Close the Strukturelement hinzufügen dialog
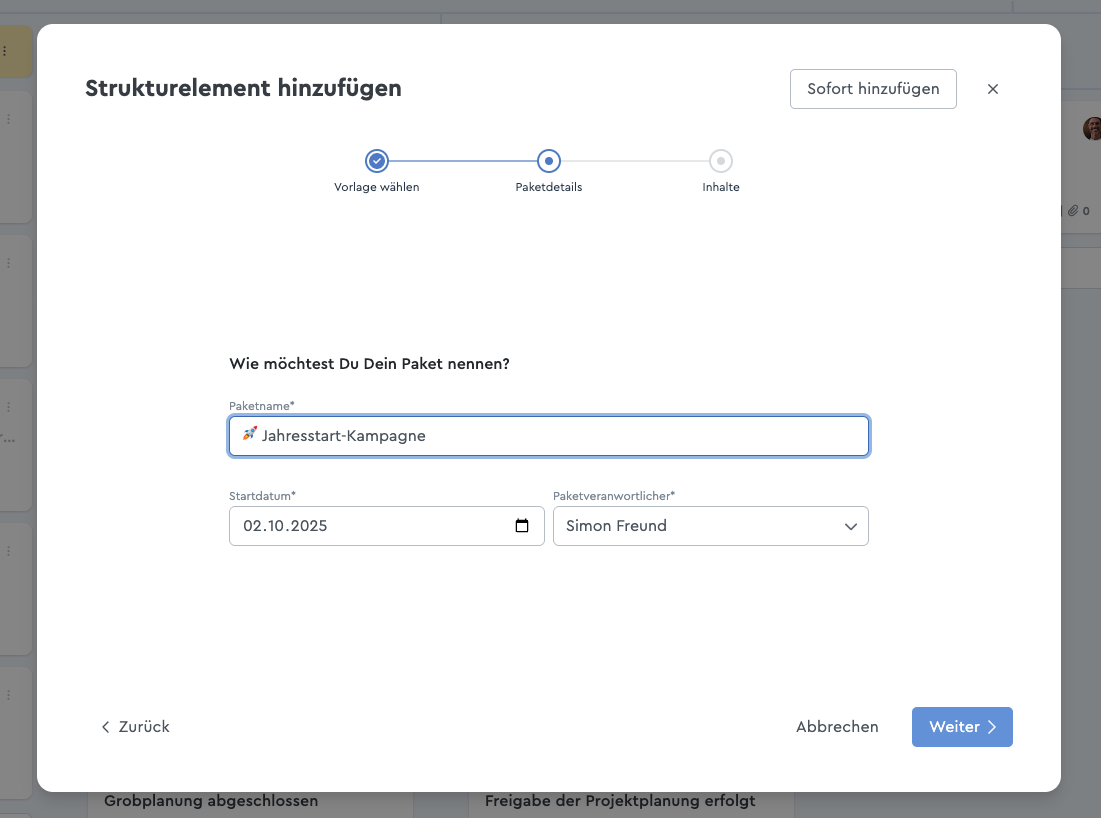Image resolution: width=1101 pixels, height=818 pixels. point(993,89)
